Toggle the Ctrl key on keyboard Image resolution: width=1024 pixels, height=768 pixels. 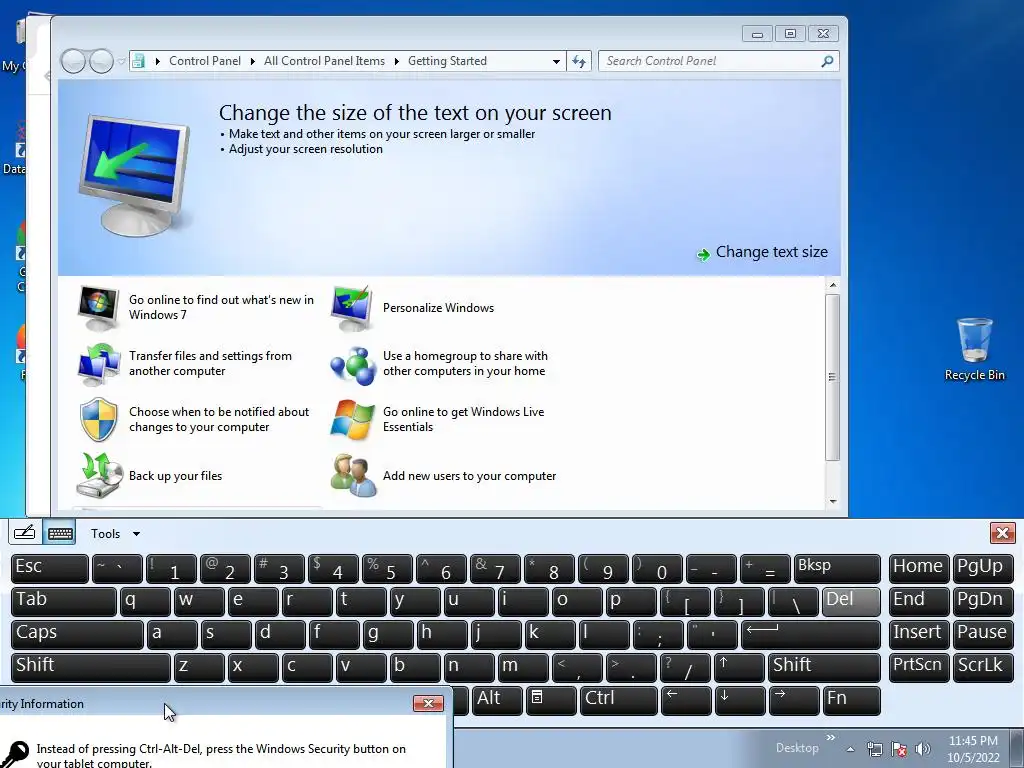coord(618,700)
